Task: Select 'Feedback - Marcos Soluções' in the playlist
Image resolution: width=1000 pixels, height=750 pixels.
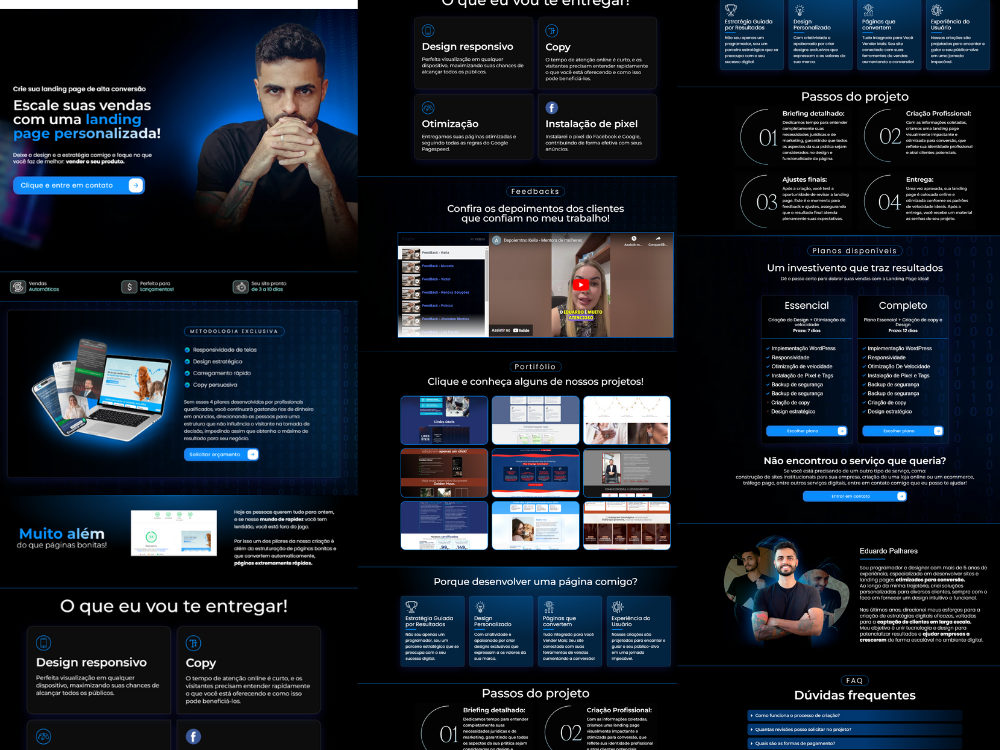Action: [x=443, y=293]
